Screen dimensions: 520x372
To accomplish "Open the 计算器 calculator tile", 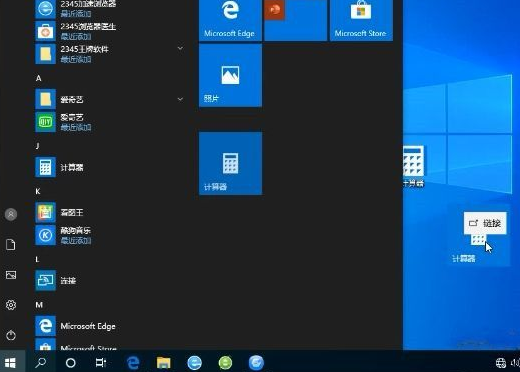I will pos(230,163).
